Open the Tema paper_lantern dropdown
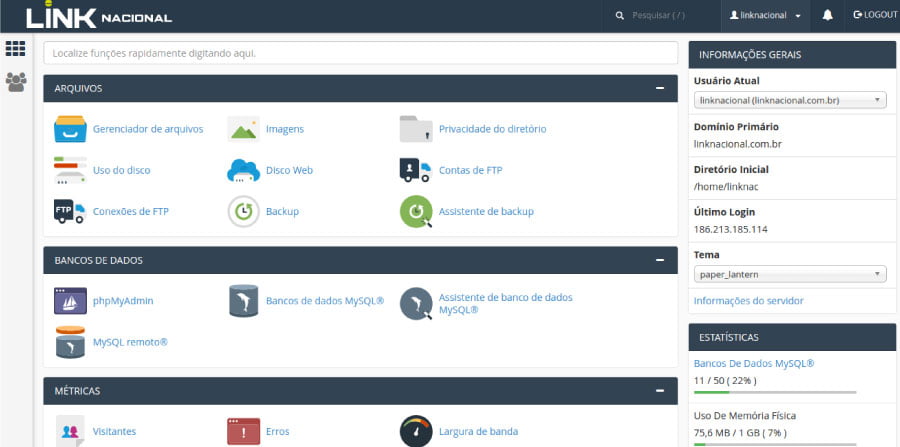 tap(789, 274)
